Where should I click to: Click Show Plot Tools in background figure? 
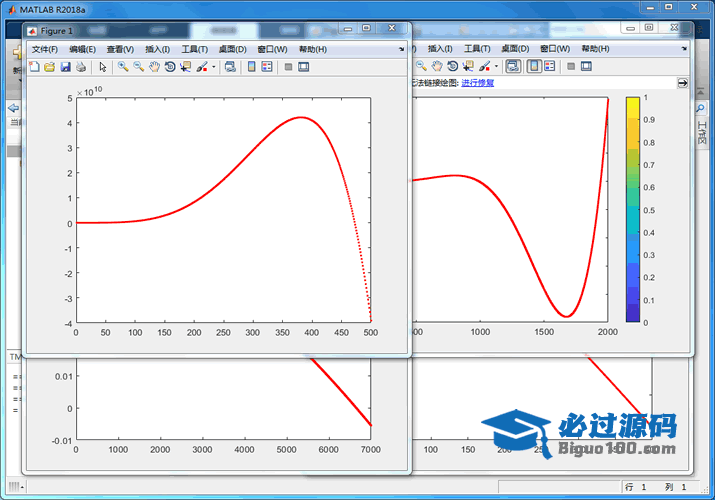click(x=586, y=67)
